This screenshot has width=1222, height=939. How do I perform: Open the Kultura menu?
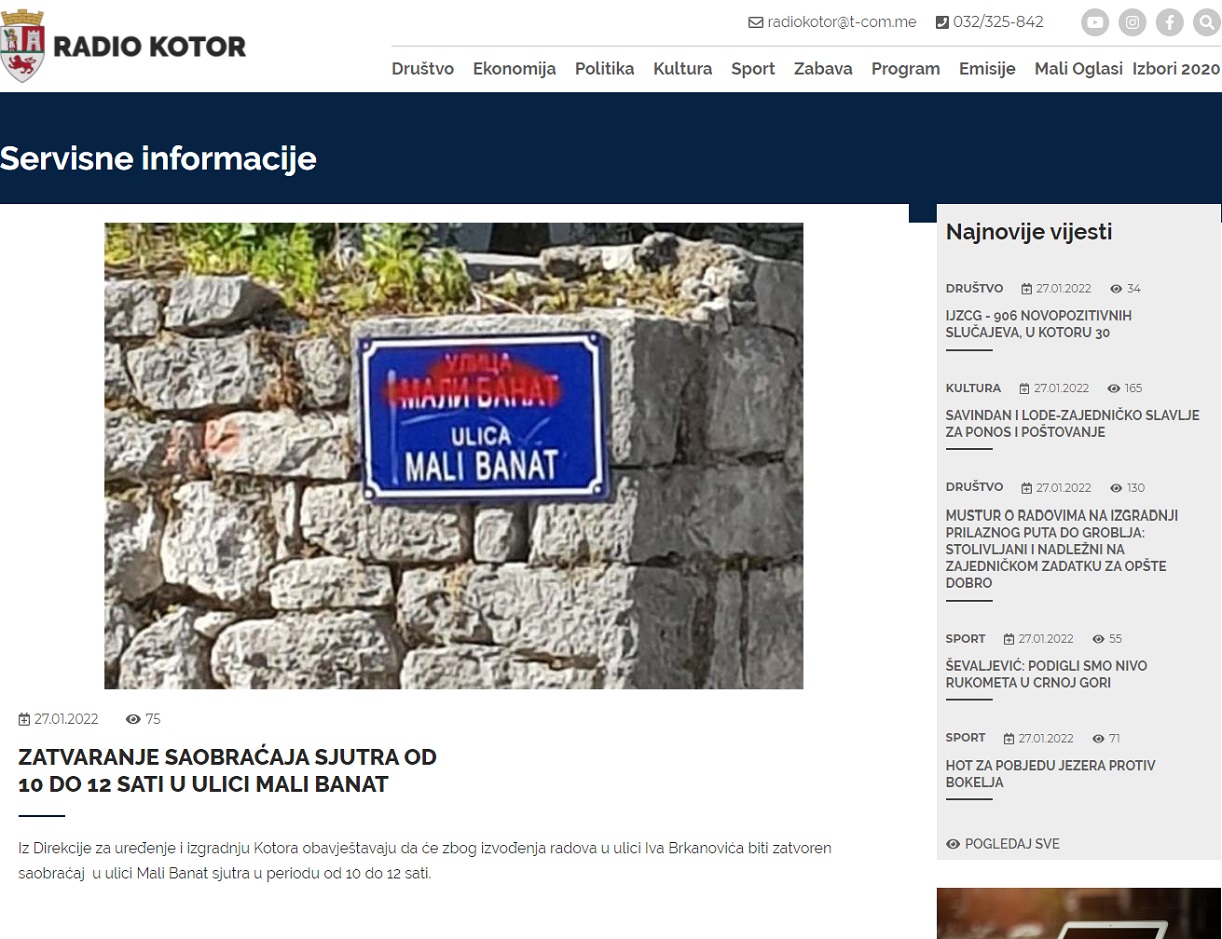coord(683,69)
